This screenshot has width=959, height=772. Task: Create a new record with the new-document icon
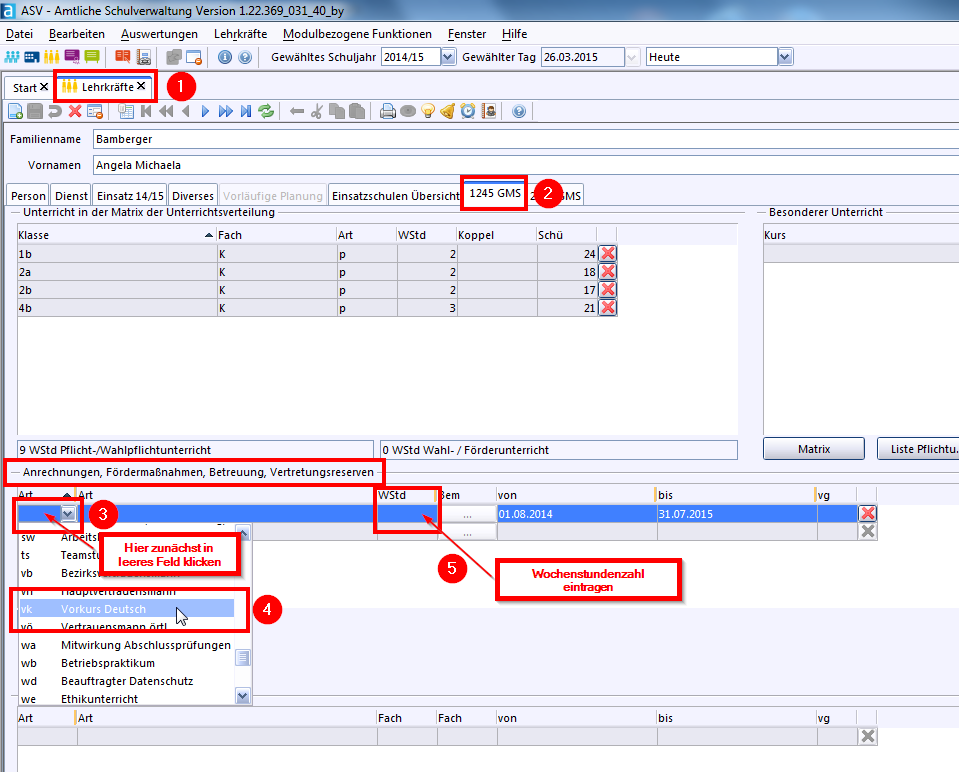[15, 111]
